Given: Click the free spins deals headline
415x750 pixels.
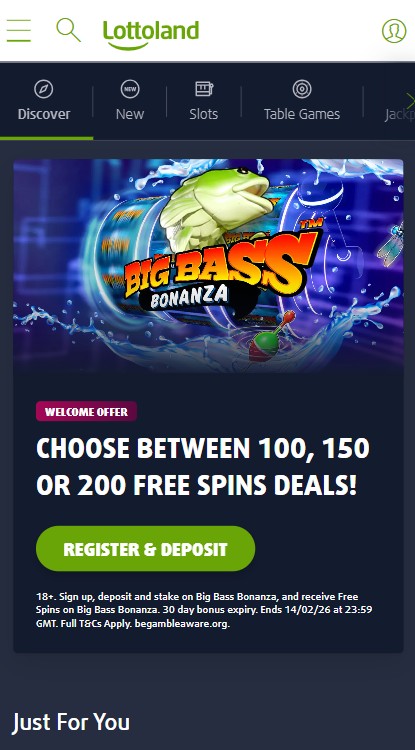Looking at the screenshot, I should [203, 467].
